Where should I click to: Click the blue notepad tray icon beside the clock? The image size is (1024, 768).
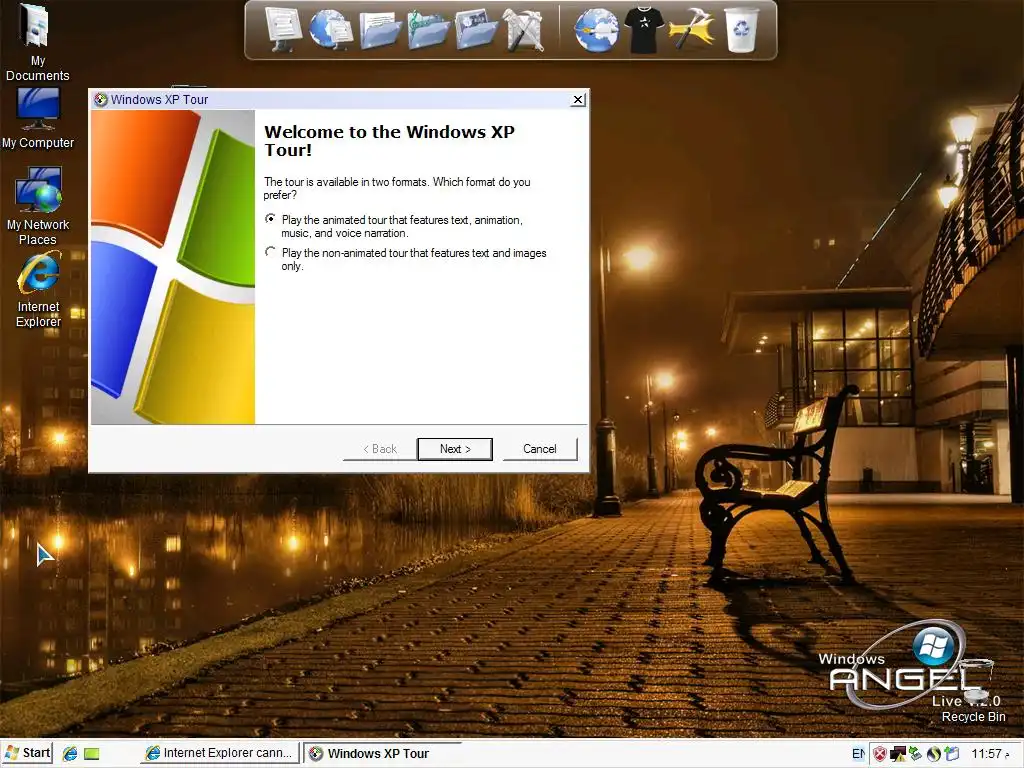(x=952, y=754)
